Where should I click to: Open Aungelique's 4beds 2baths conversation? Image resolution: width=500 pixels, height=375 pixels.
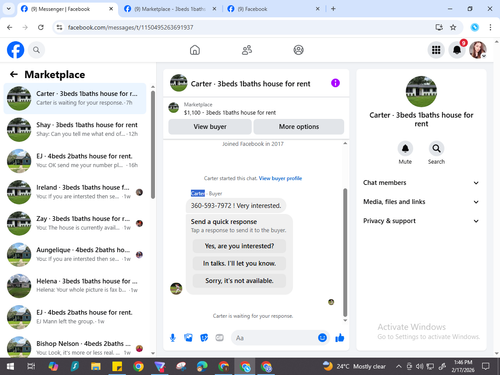coord(75,254)
